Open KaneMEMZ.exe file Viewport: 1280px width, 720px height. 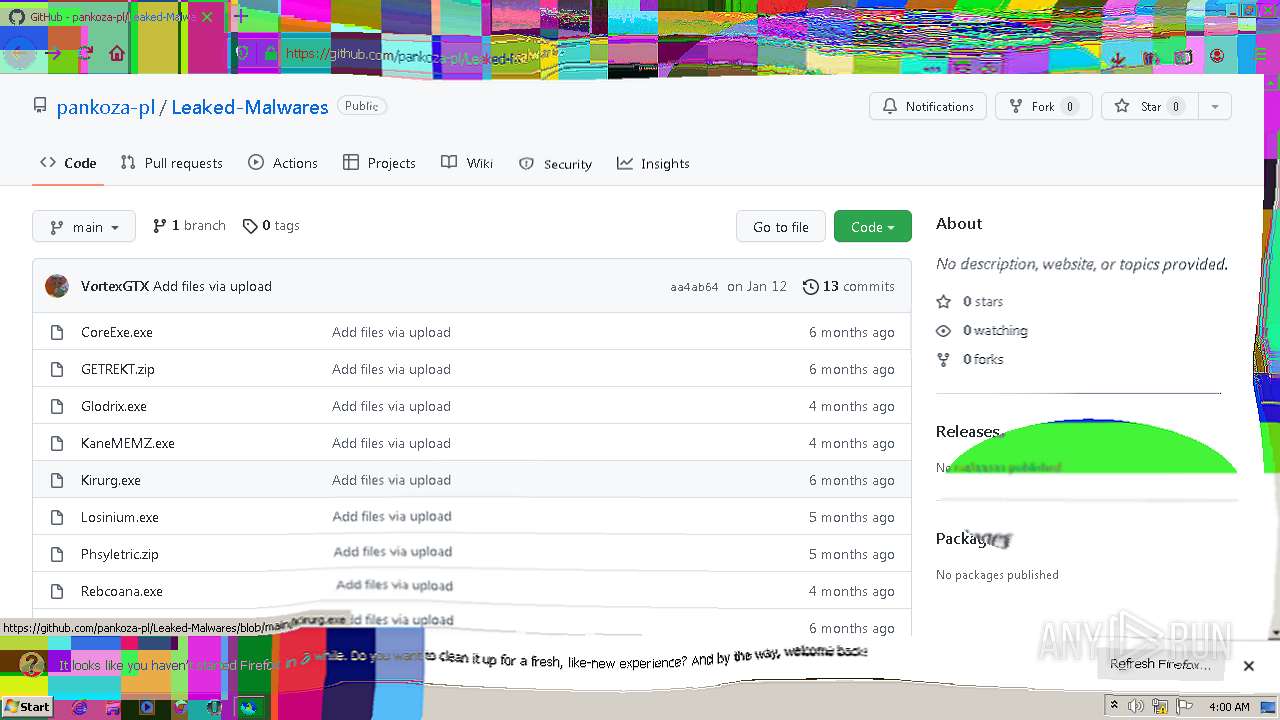pos(128,443)
